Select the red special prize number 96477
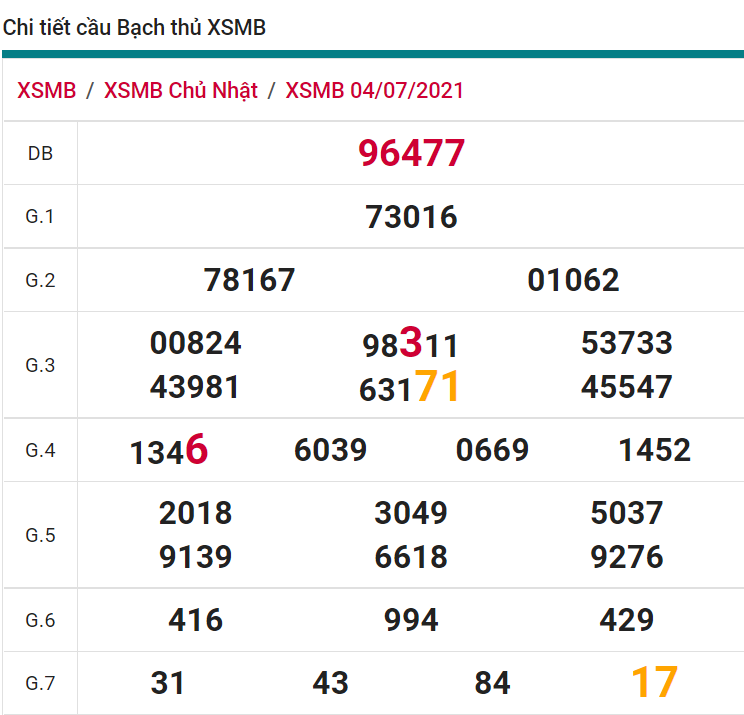Screen dimensions: 744x715 click(411, 153)
